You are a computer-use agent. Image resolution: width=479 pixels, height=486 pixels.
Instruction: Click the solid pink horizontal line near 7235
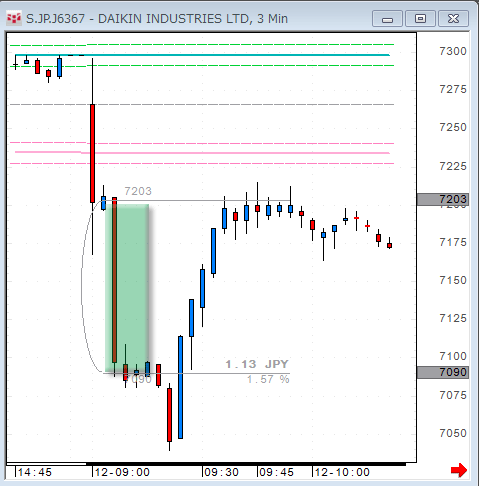point(202,153)
